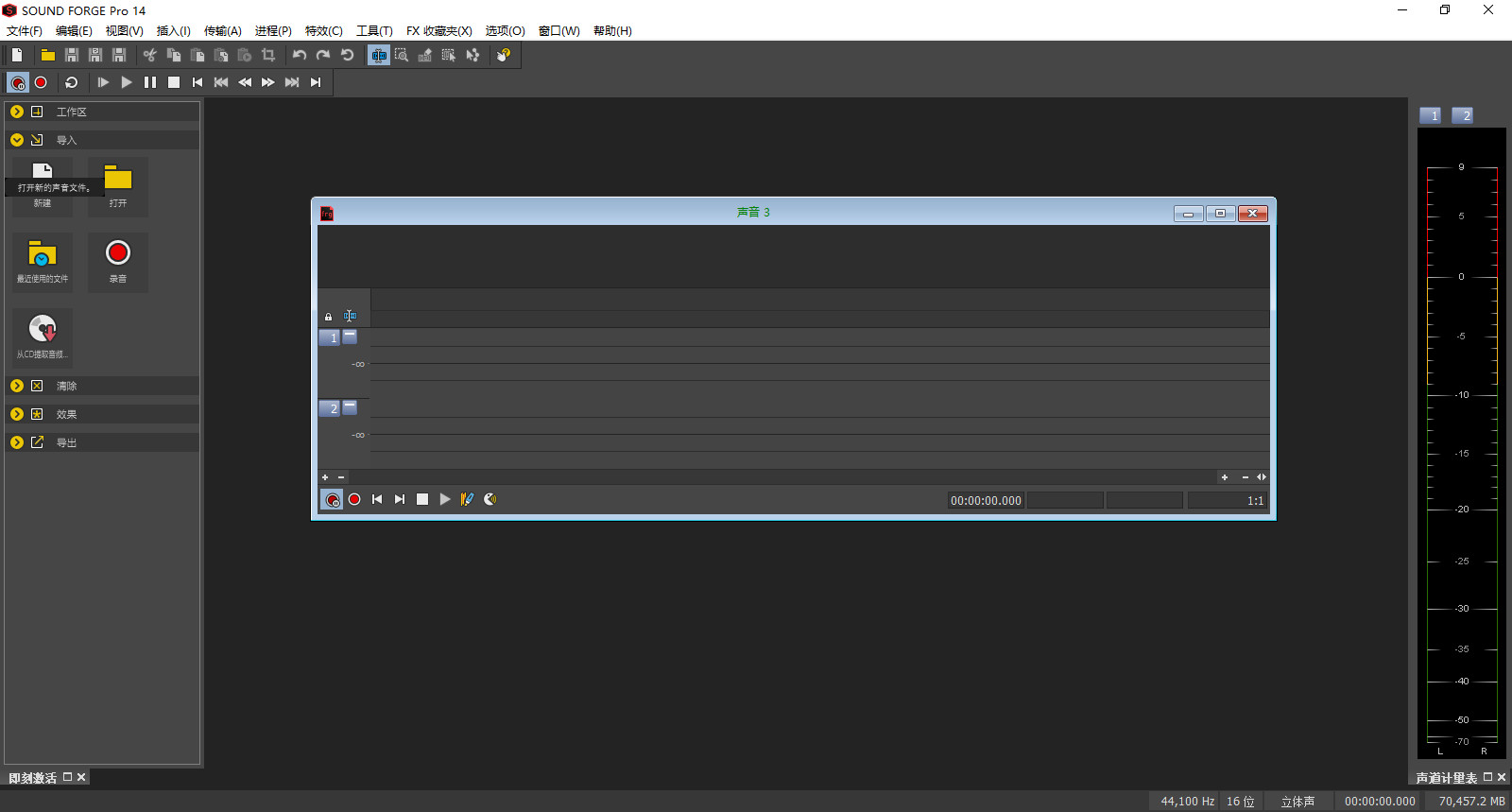1512x812 pixels.
Task: Toggle channel 1 on the channel meter panel
Action: [x=1431, y=115]
